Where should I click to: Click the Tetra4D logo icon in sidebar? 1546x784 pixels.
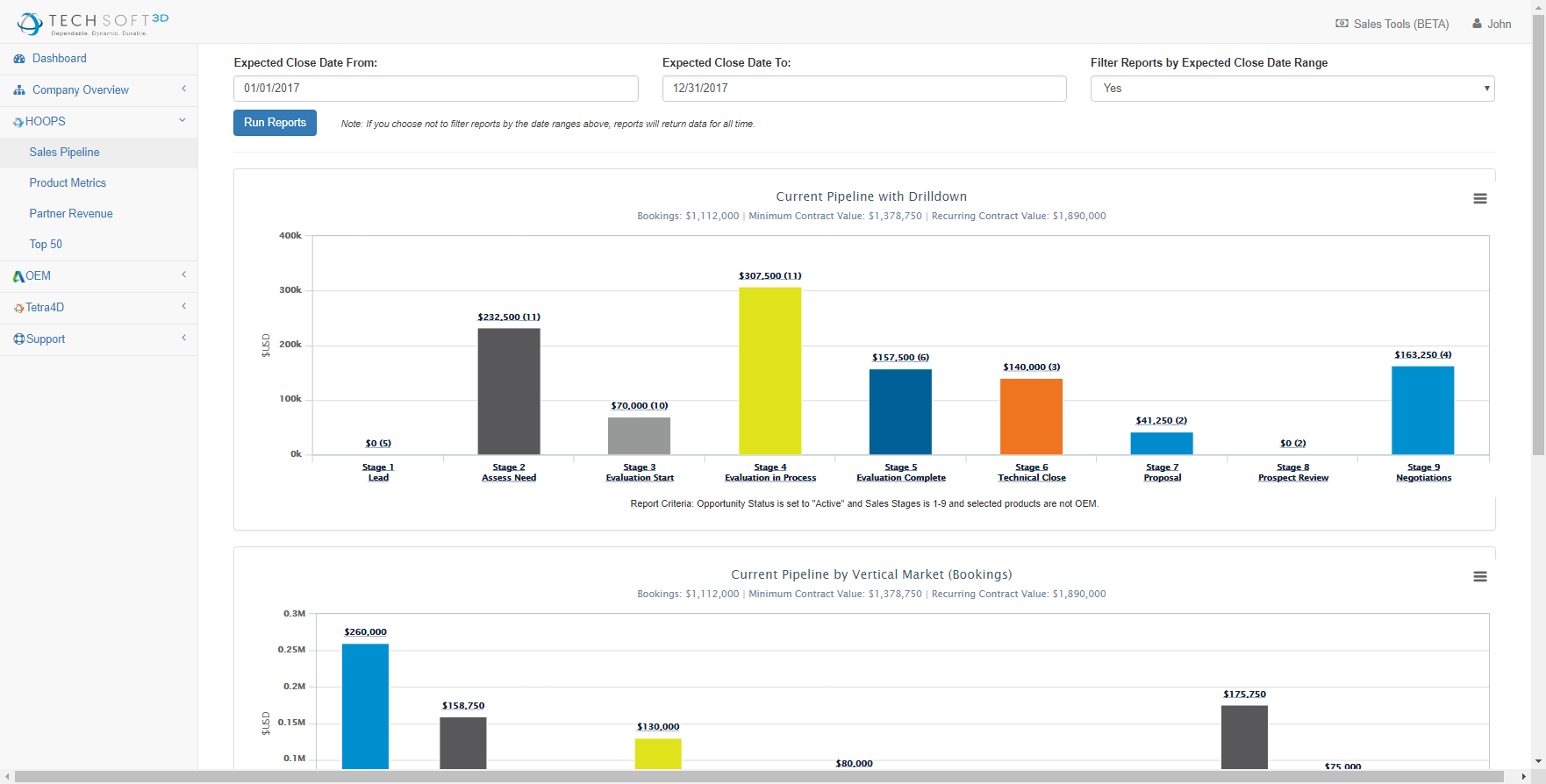point(18,308)
